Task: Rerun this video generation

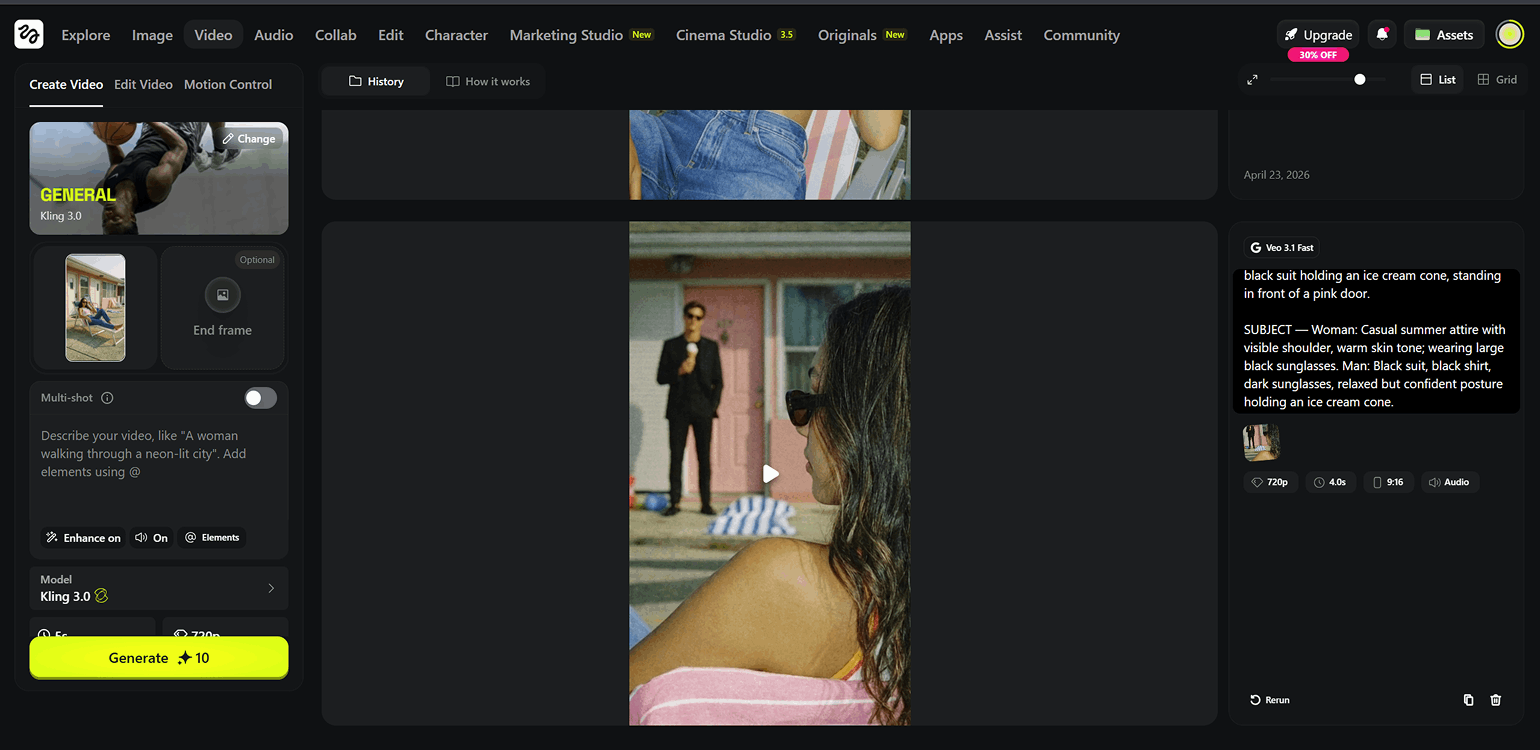Action: [x=1270, y=700]
